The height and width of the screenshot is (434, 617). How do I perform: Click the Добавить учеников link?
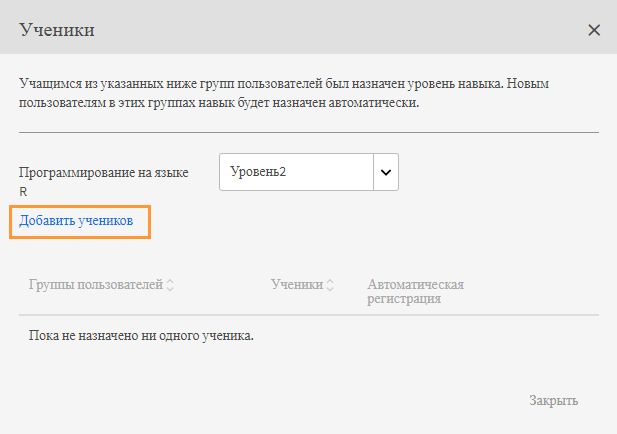[76, 220]
